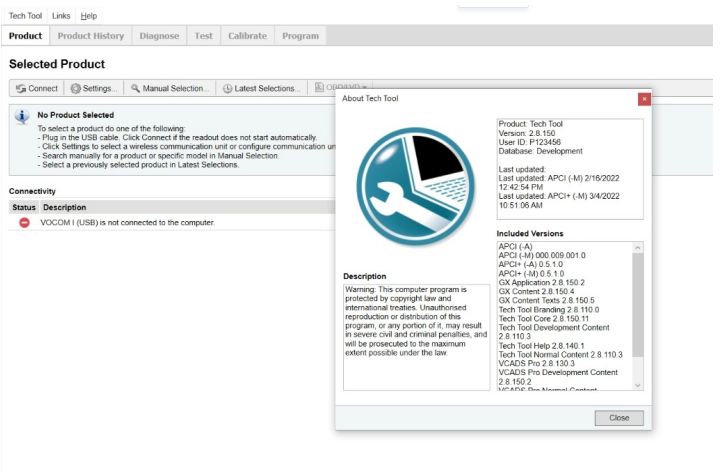Select 'Tech Tool Branding 2.8.110.0' entry

tap(549, 309)
